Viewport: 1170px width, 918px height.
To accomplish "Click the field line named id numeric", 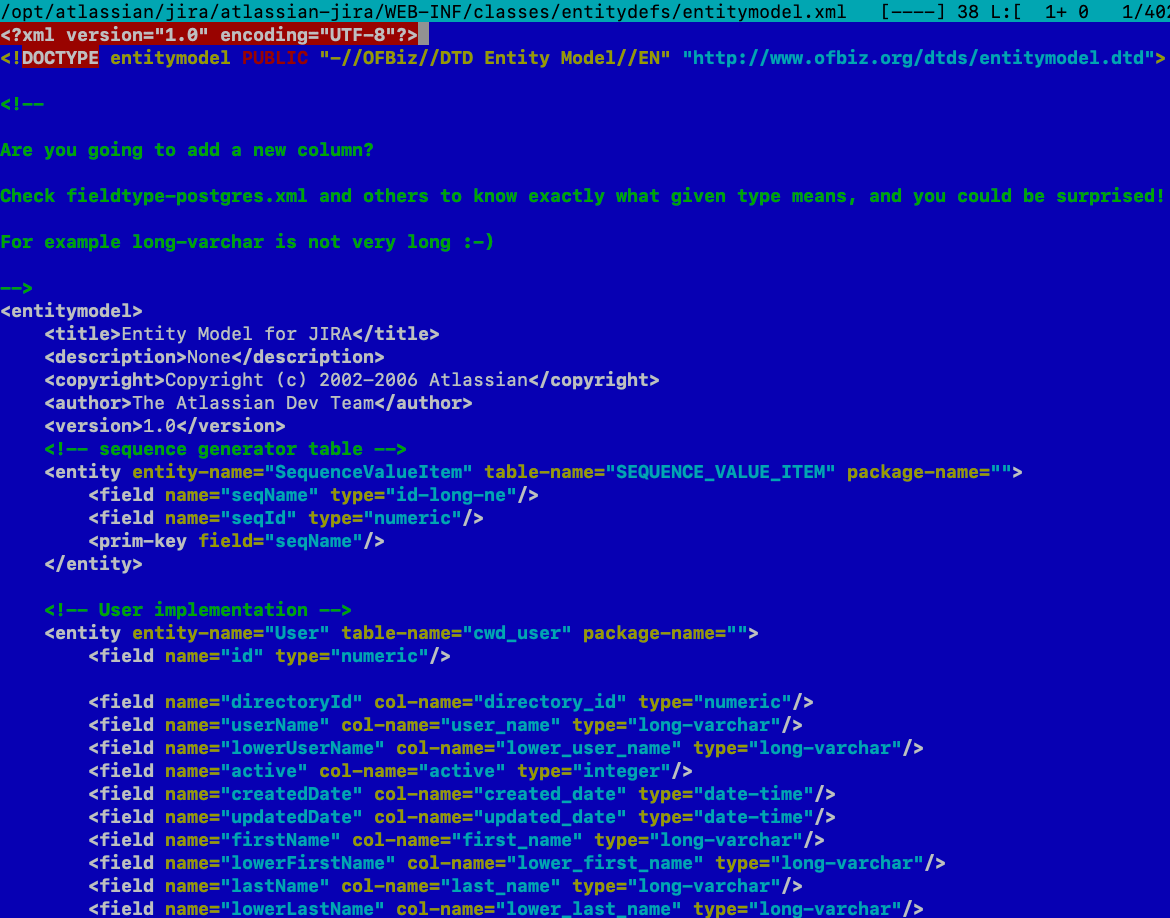I will click(x=269, y=656).
